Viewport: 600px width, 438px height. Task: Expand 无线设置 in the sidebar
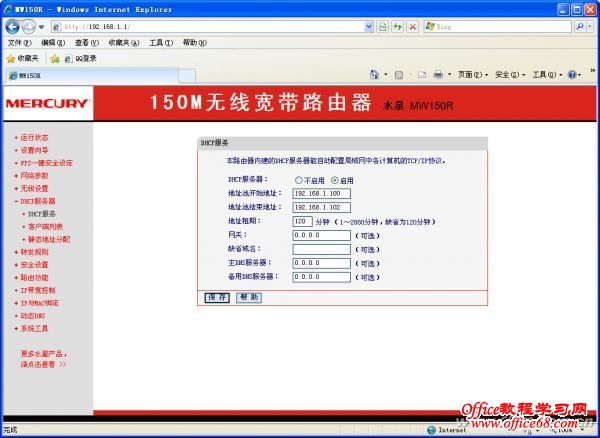pyautogui.click(x=34, y=189)
